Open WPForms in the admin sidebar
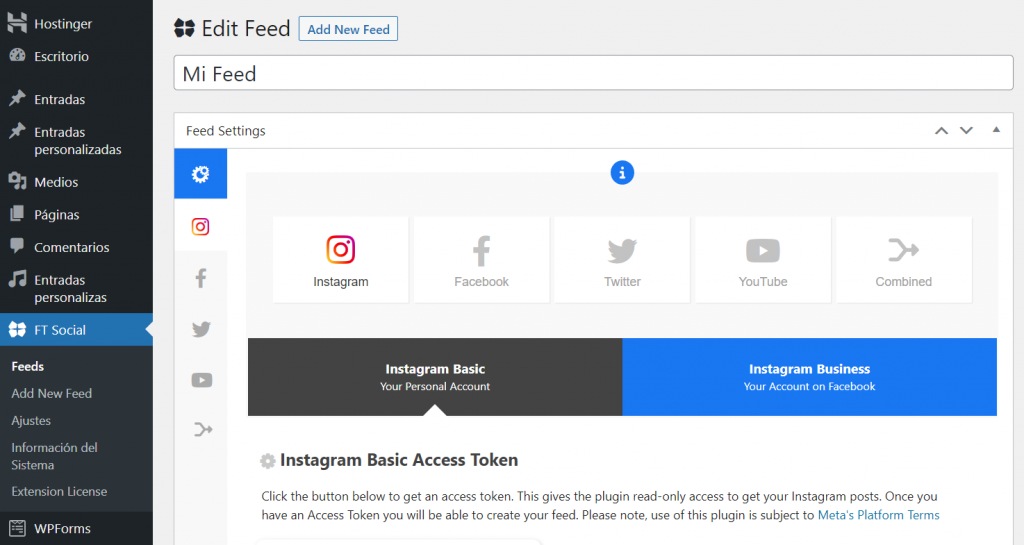1024x545 pixels. (x=62, y=527)
